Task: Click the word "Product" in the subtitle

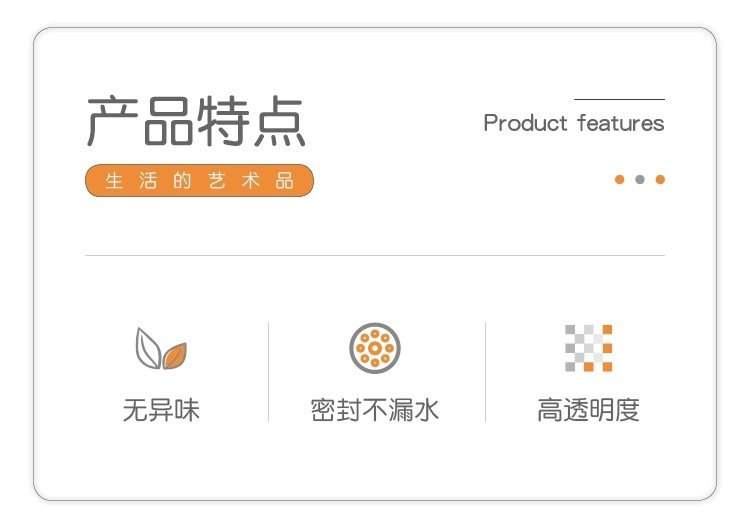Action: [525, 123]
